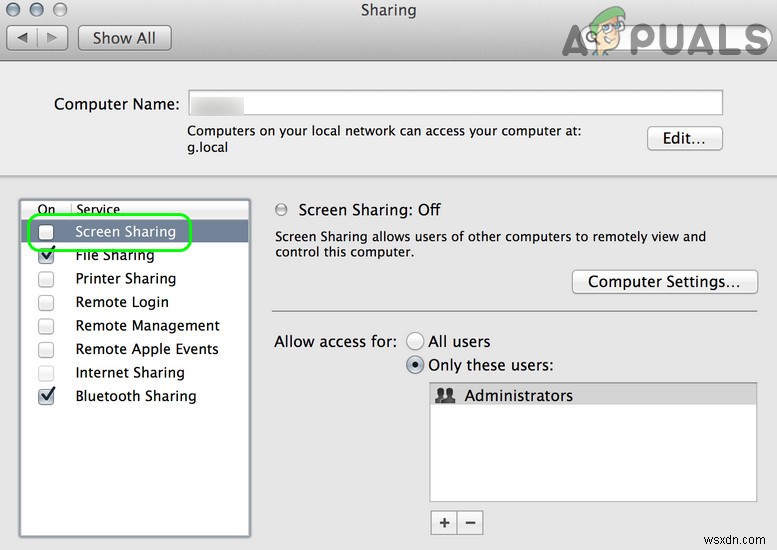Open Computer Settings dialog
This screenshot has width=777, height=550.
(664, 282)
